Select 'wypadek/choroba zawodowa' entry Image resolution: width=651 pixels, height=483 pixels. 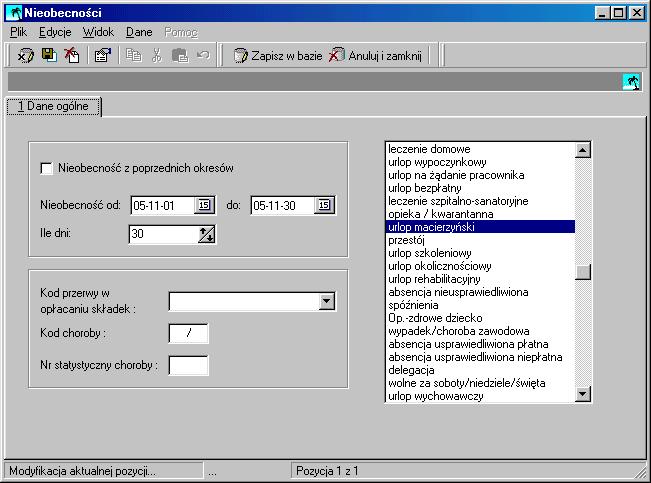tap(480, 331)
